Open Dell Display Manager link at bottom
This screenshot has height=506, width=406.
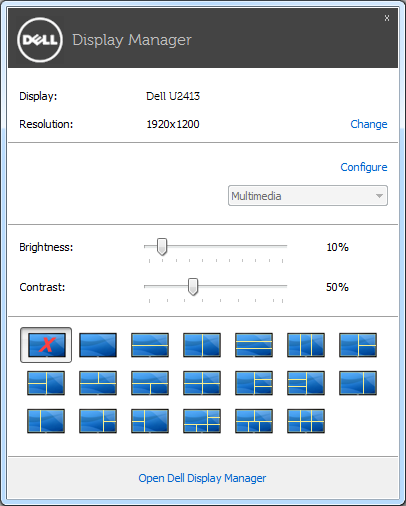(202, 478)
